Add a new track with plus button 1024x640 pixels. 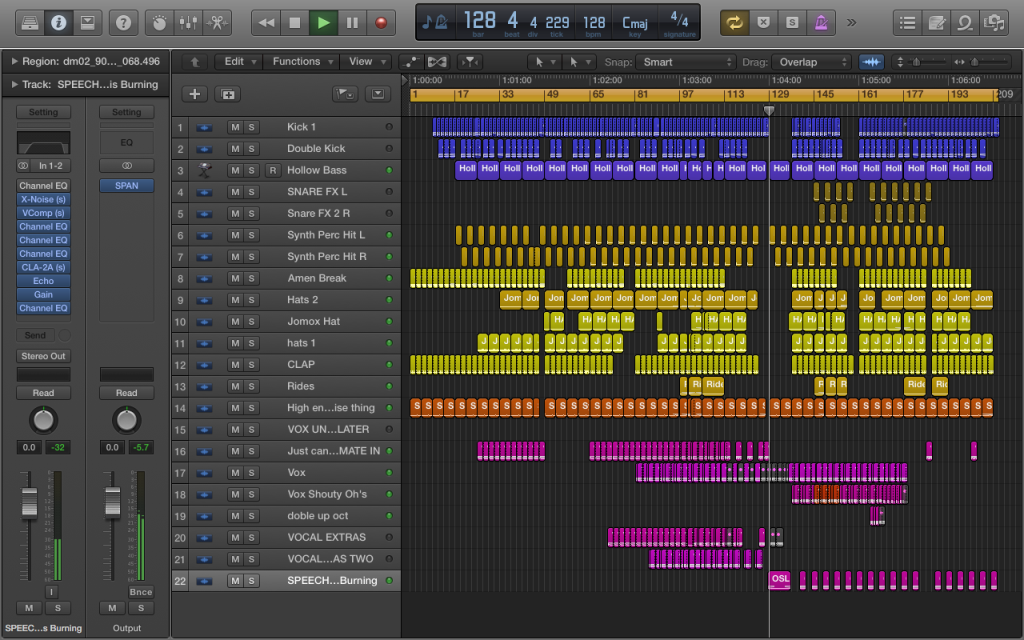[194, 94]
